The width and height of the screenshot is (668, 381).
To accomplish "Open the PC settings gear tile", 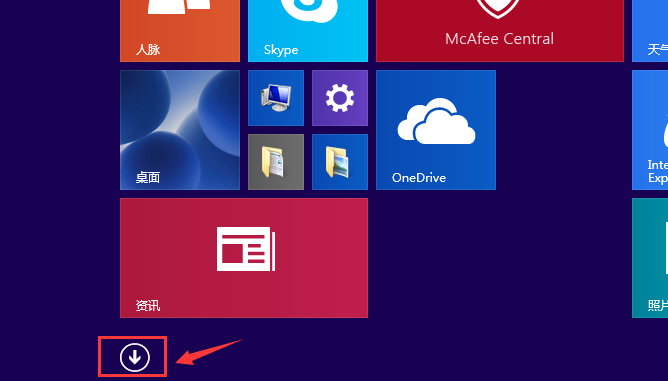I will pos(340,98).
